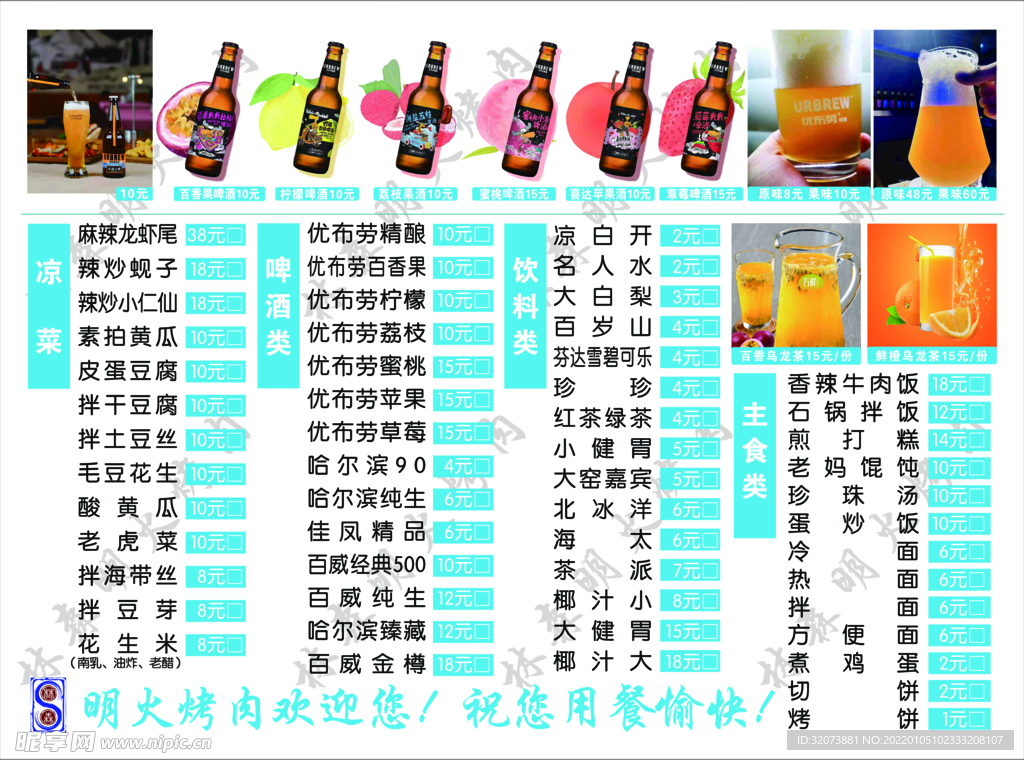Mark the 椰汁大 18元 checkbox
The width and height of the screenshot is (1024, 760).
709,661
